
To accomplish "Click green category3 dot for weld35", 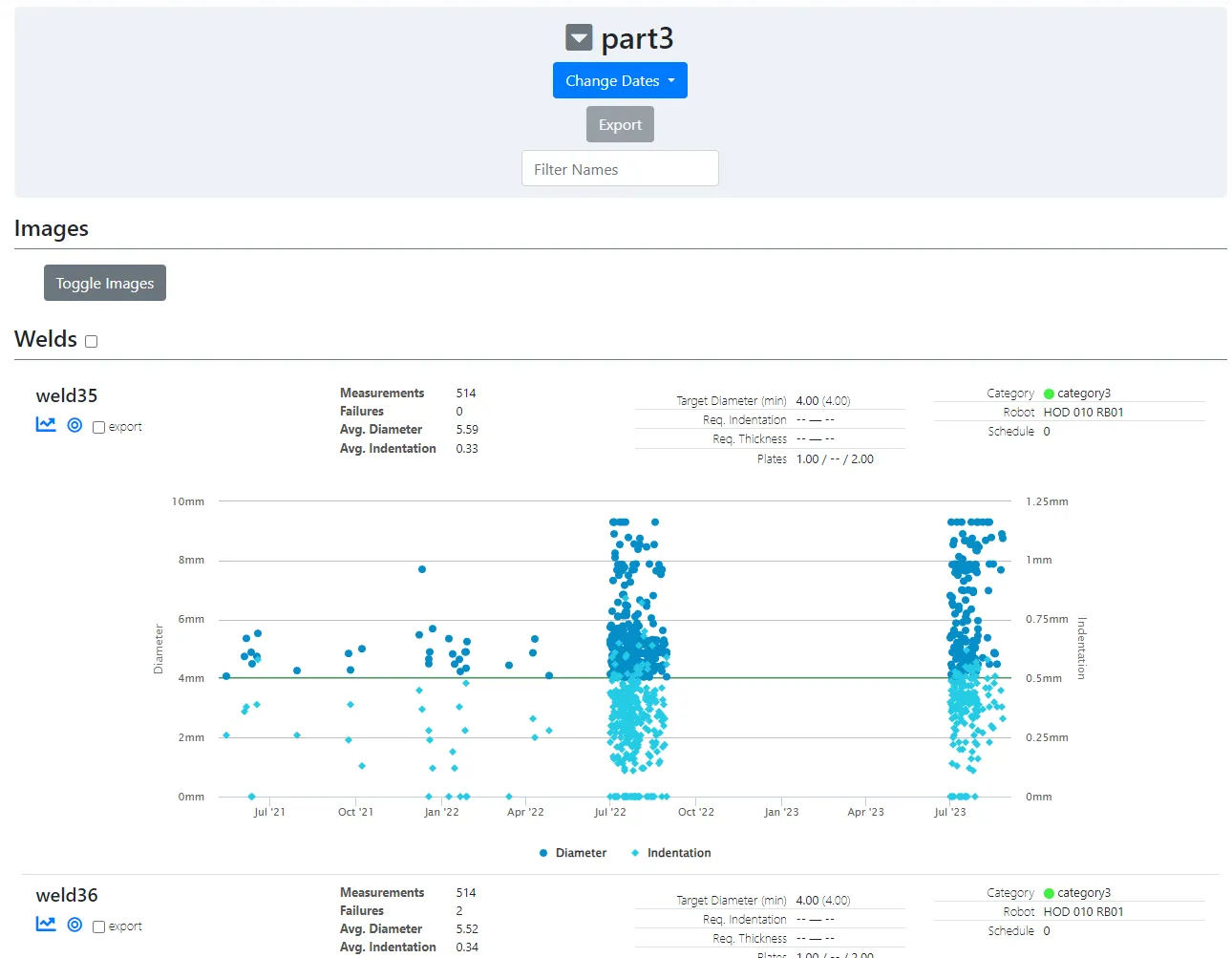I will click(x=1049, y=394).
